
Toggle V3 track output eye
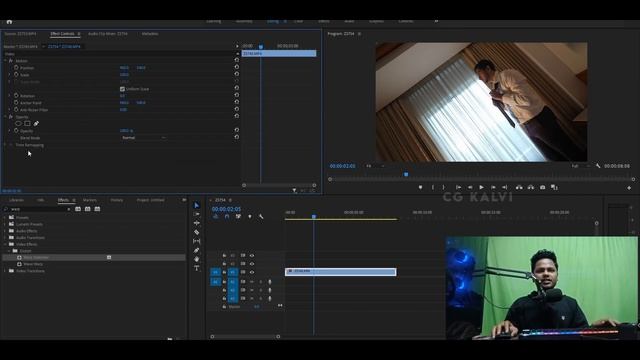pos(252,256)
